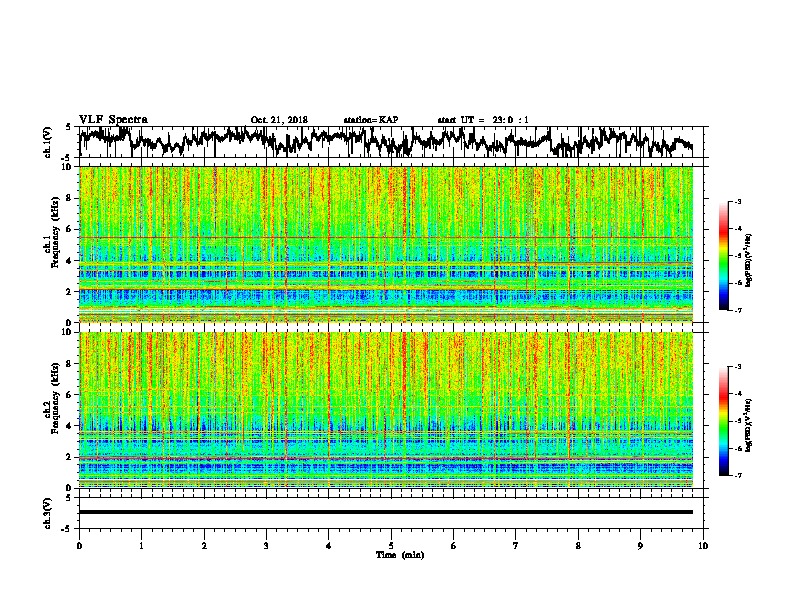This screenshot has height=612, width=792.
Task: Click the time axis tick label '4'
Action: (329, 546)
